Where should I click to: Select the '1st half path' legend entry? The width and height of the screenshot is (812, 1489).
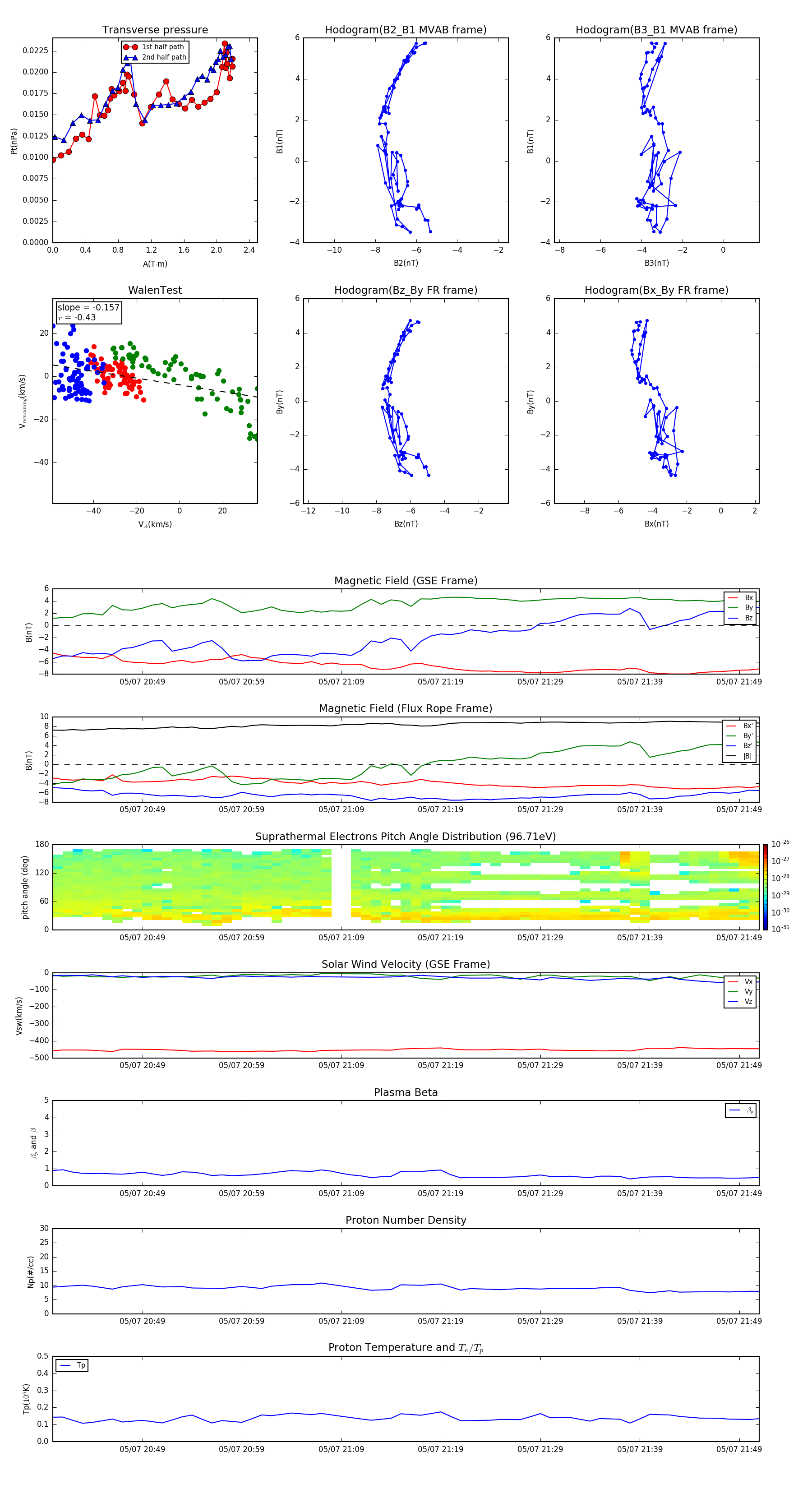(154, 47)
